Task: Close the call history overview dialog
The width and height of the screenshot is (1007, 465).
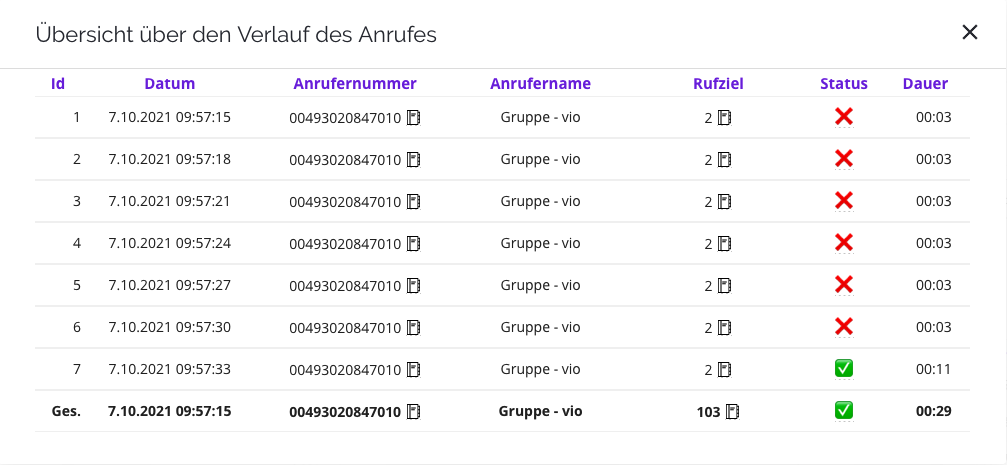Action: click(x=970, y=32)
